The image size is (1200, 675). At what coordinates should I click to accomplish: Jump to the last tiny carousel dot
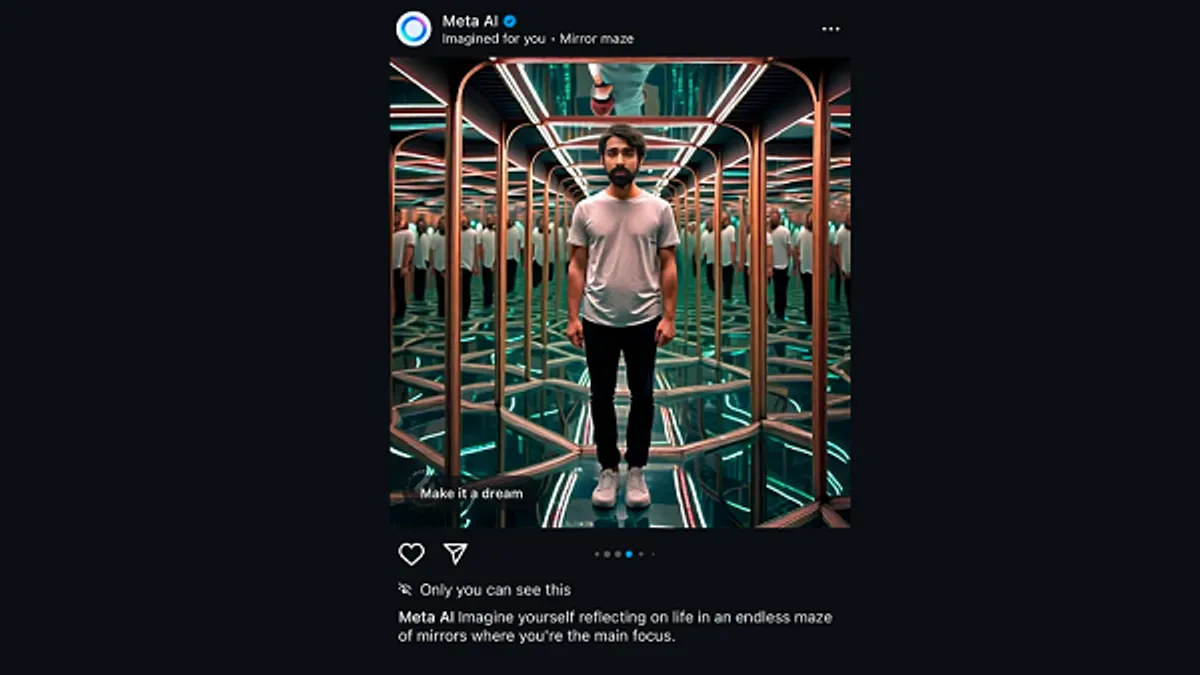[653, 554]
